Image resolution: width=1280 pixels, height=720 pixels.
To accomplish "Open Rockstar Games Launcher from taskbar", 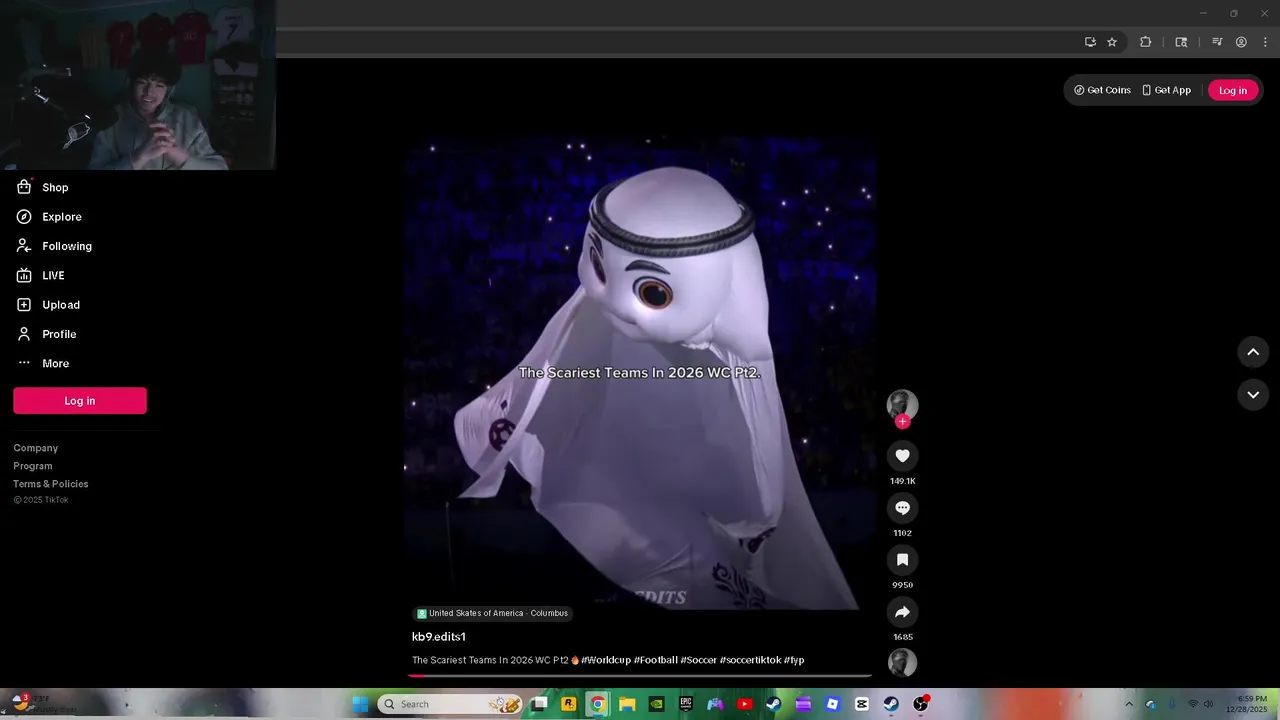I will (569, 704).
